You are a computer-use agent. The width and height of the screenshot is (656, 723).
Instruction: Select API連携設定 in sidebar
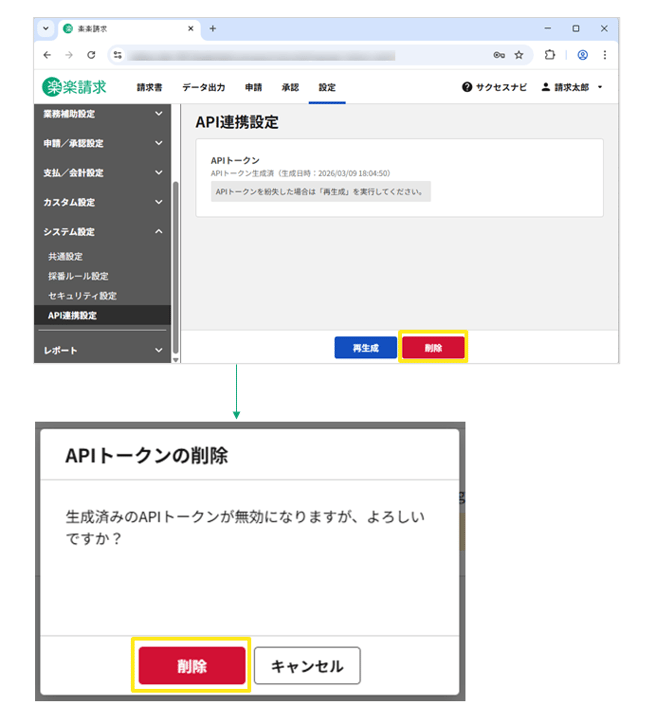pyautogui.click(x=102, y=315)
